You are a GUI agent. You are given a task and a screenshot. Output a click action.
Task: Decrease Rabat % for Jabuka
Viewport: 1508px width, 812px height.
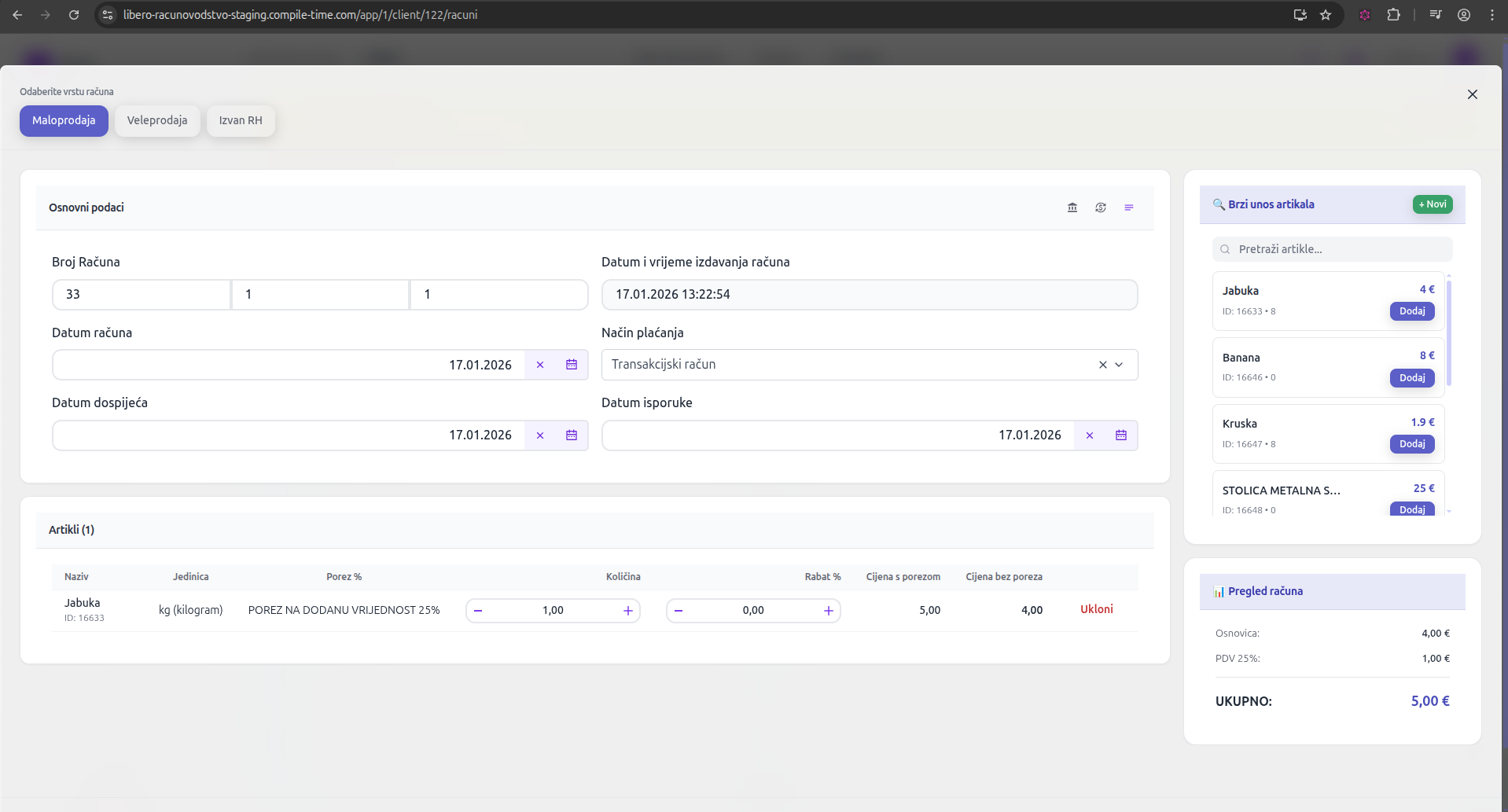679,611
